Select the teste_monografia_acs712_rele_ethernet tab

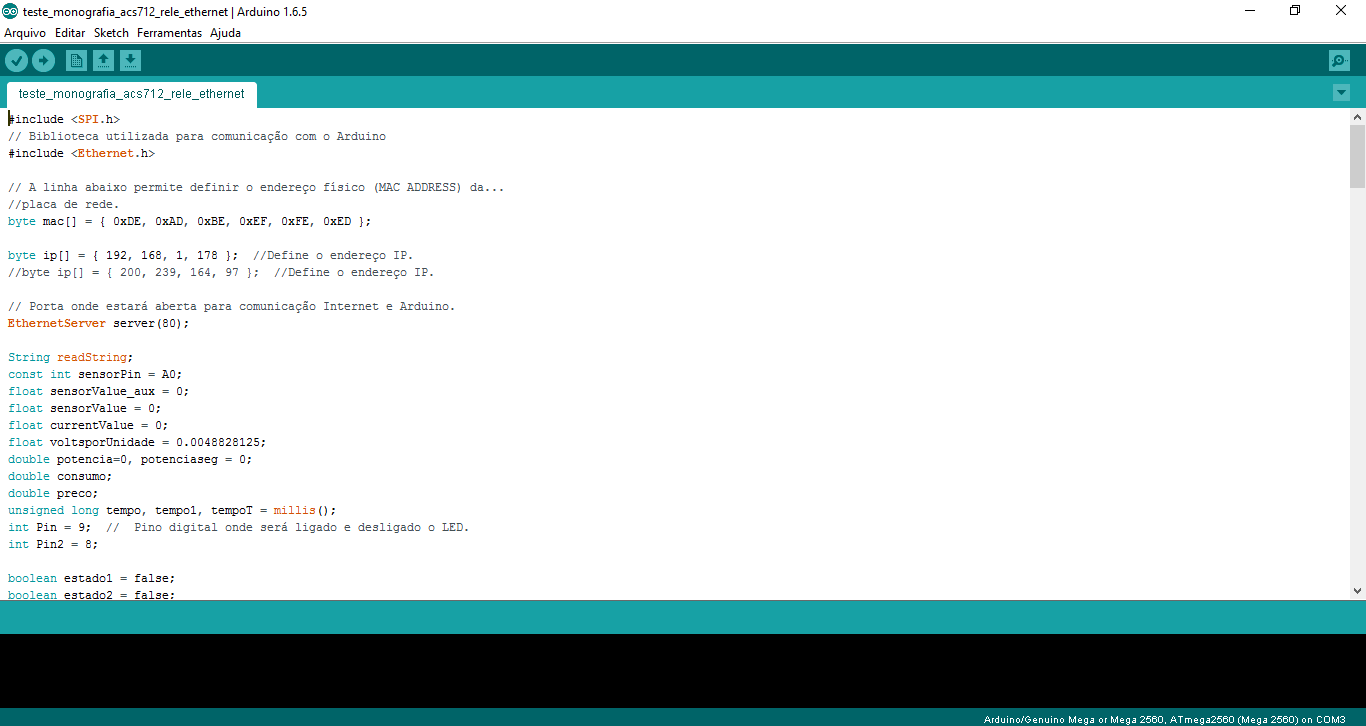tap(132, 94)
